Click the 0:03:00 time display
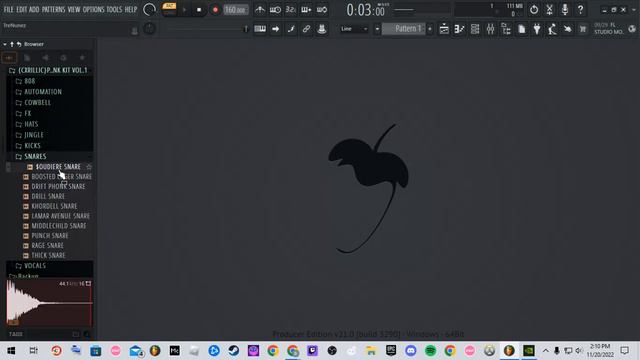 point(366,10)
